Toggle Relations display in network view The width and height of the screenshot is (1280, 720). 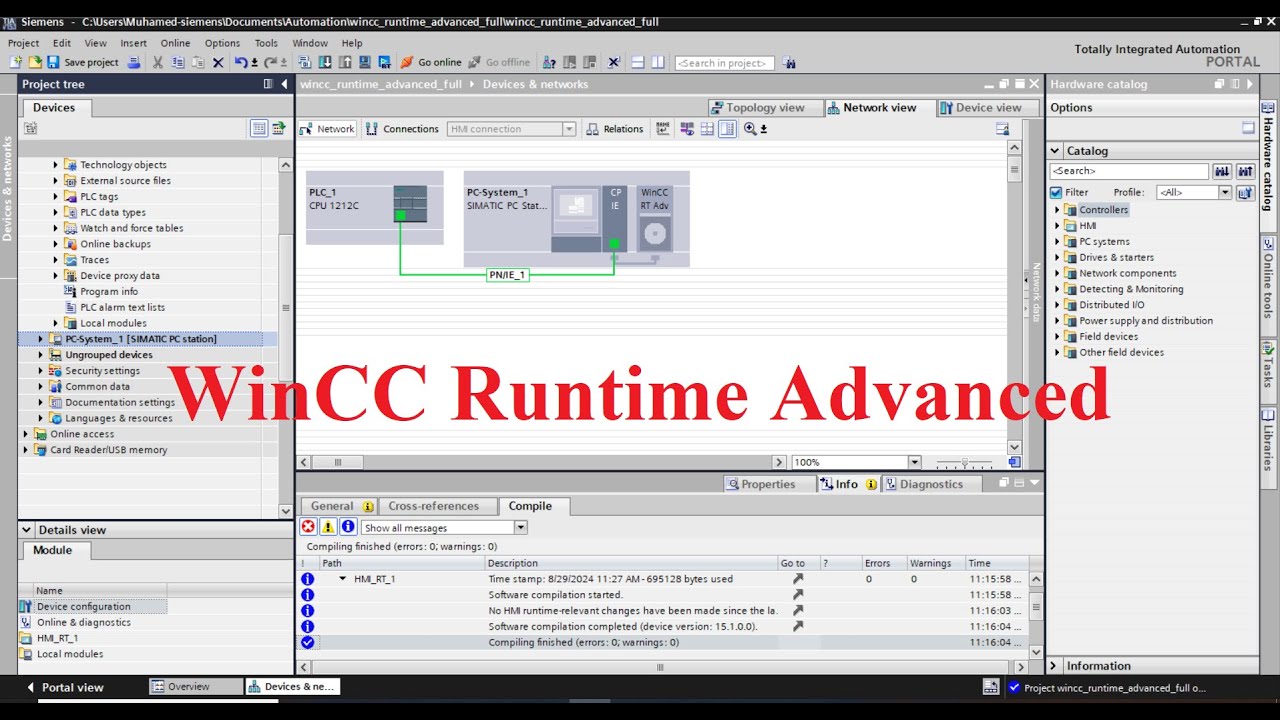pyautogui.click(x=615, y=129)
